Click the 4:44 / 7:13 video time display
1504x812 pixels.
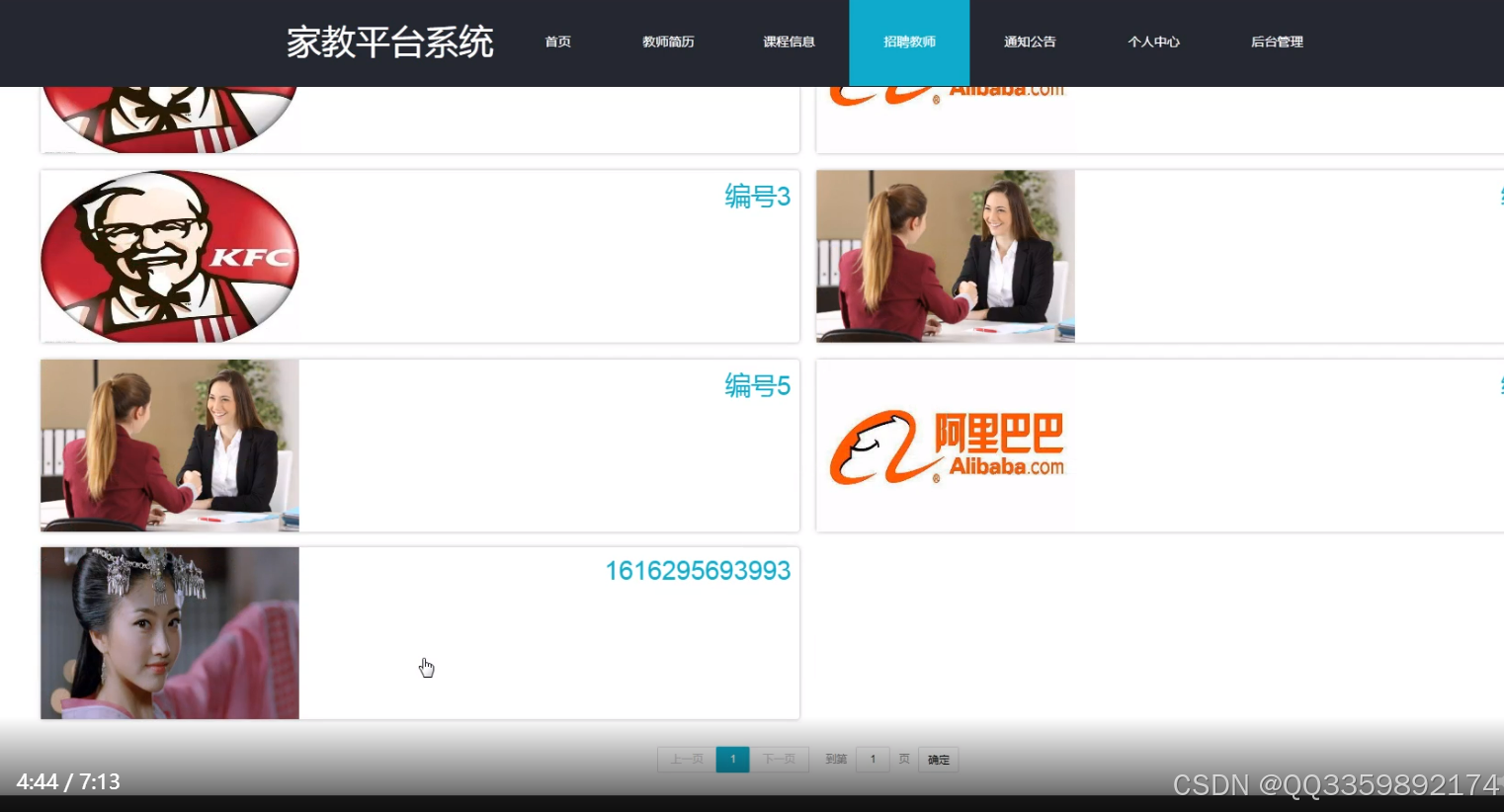(x=68, y=782)
